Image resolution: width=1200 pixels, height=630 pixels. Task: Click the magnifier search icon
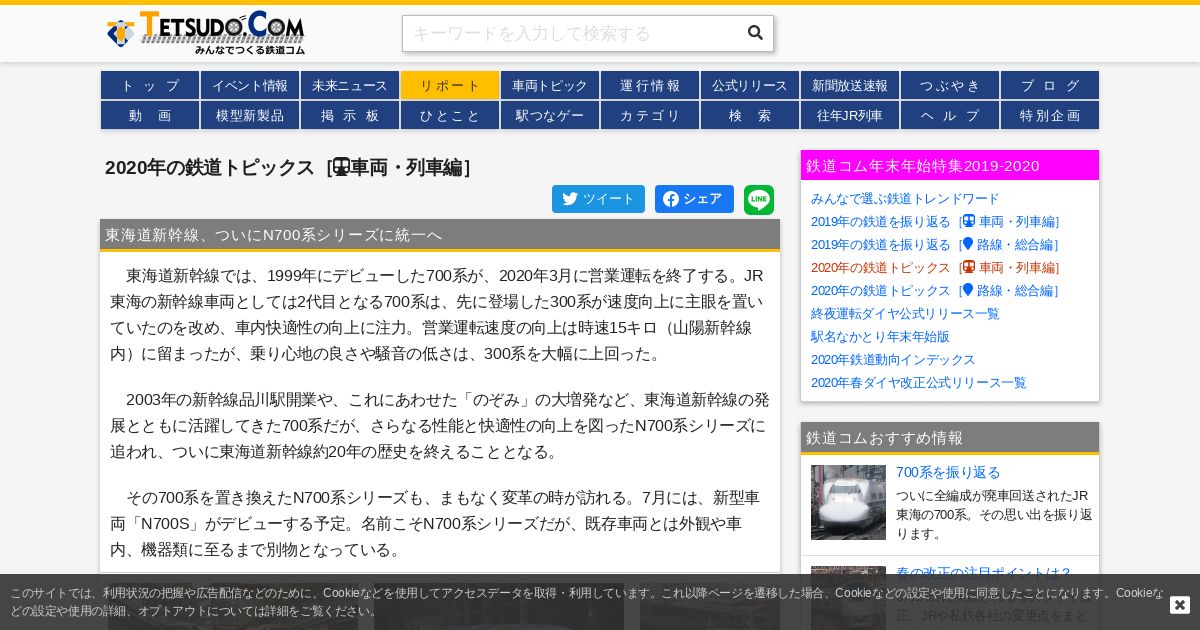pyautogui.click(x=755, y=33)
